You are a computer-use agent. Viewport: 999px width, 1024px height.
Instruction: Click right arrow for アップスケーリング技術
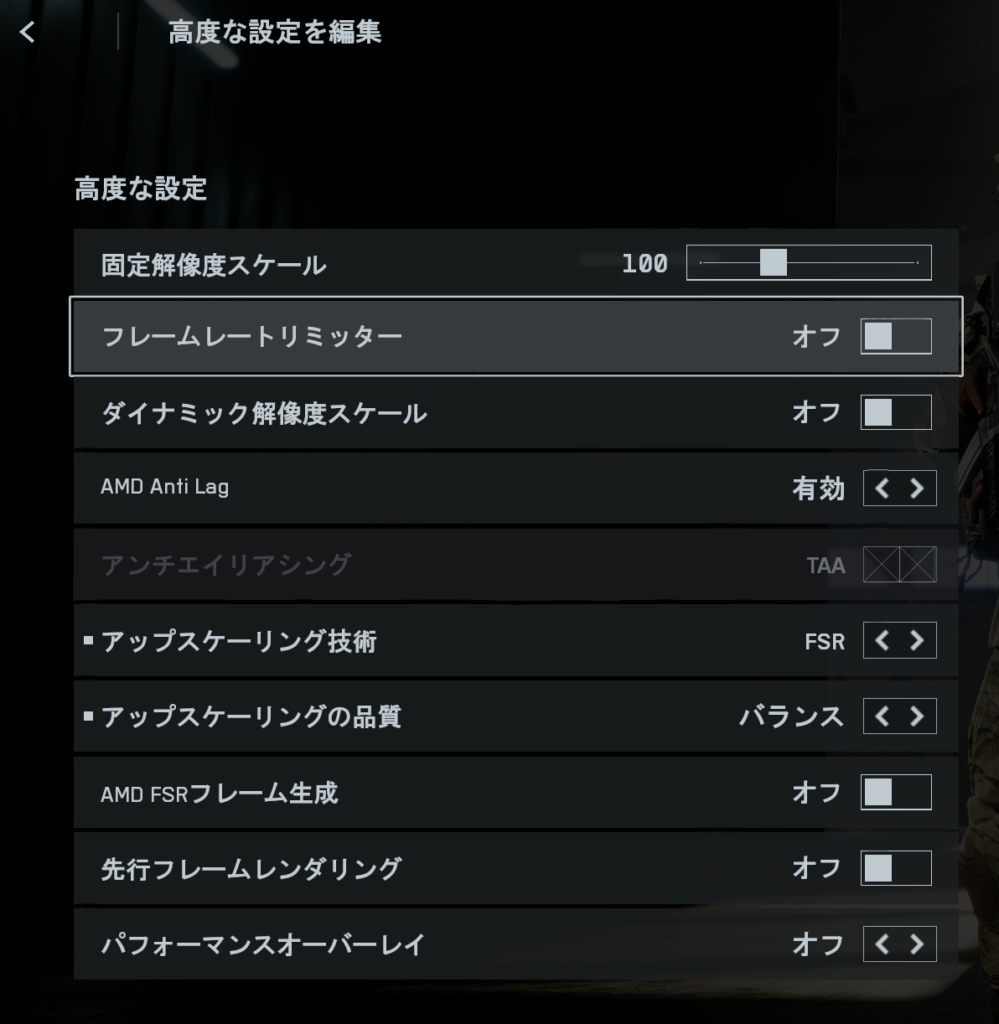coord(917,640)
